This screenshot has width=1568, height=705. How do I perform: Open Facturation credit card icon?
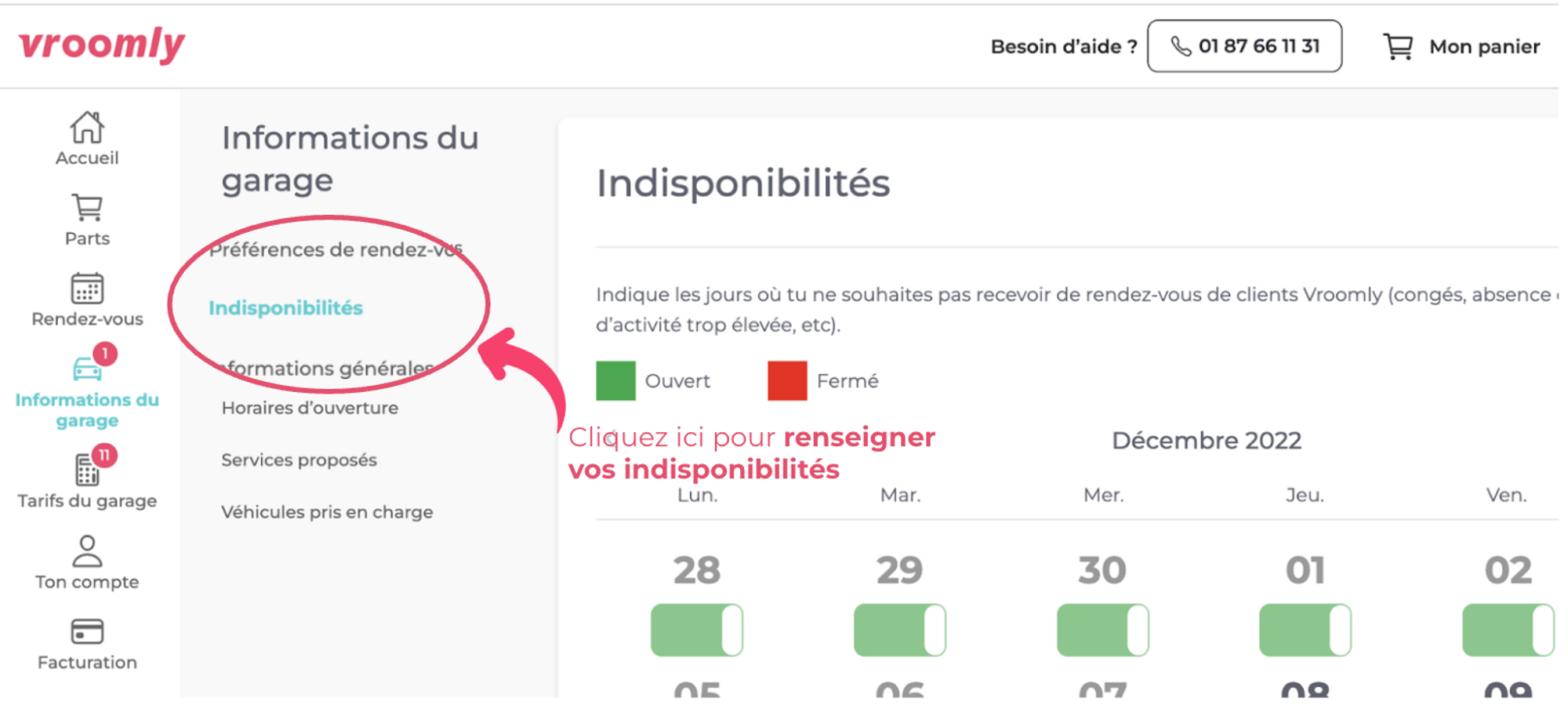(x=87, y=631)
